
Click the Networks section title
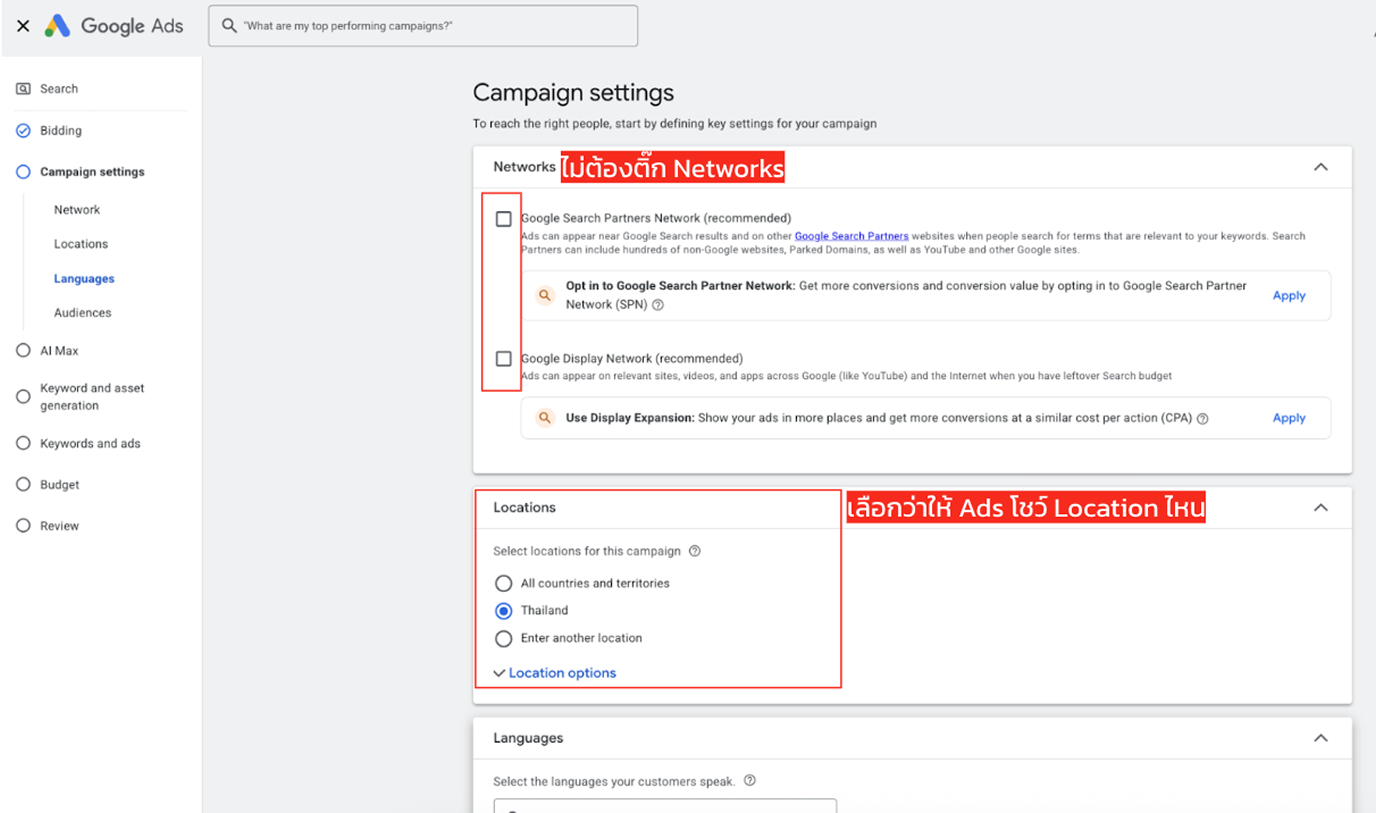pyautogui.click(x=524, y=167)
